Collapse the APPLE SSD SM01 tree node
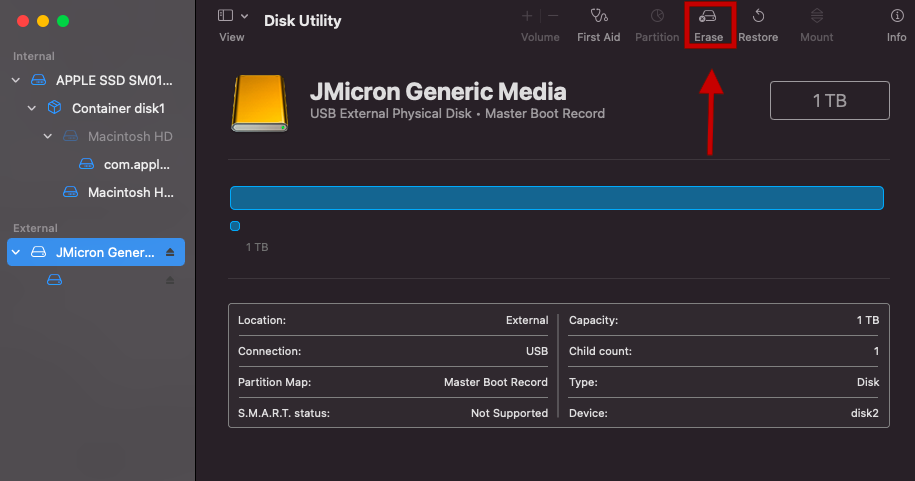This screenshot has height=481, width=915. (16, 80)
